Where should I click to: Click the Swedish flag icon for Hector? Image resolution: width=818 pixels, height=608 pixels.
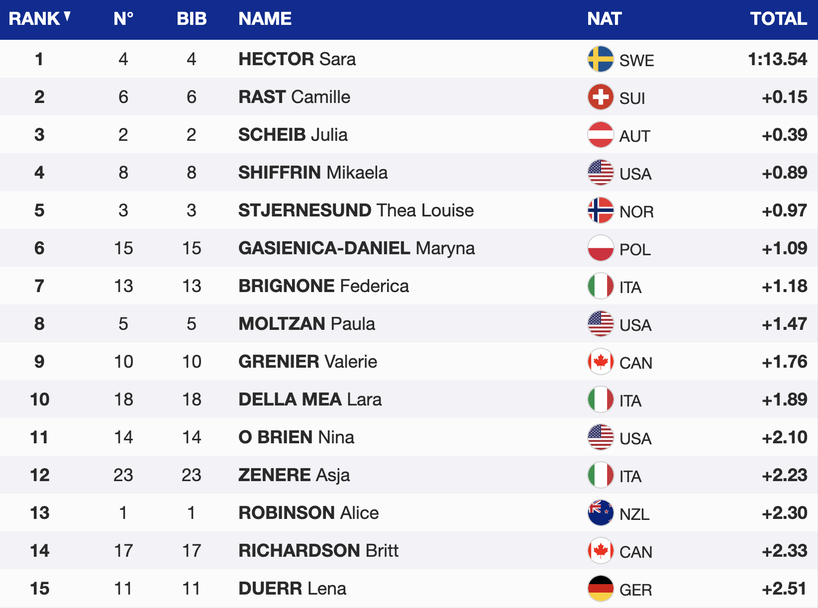click(x=600, y=59)
